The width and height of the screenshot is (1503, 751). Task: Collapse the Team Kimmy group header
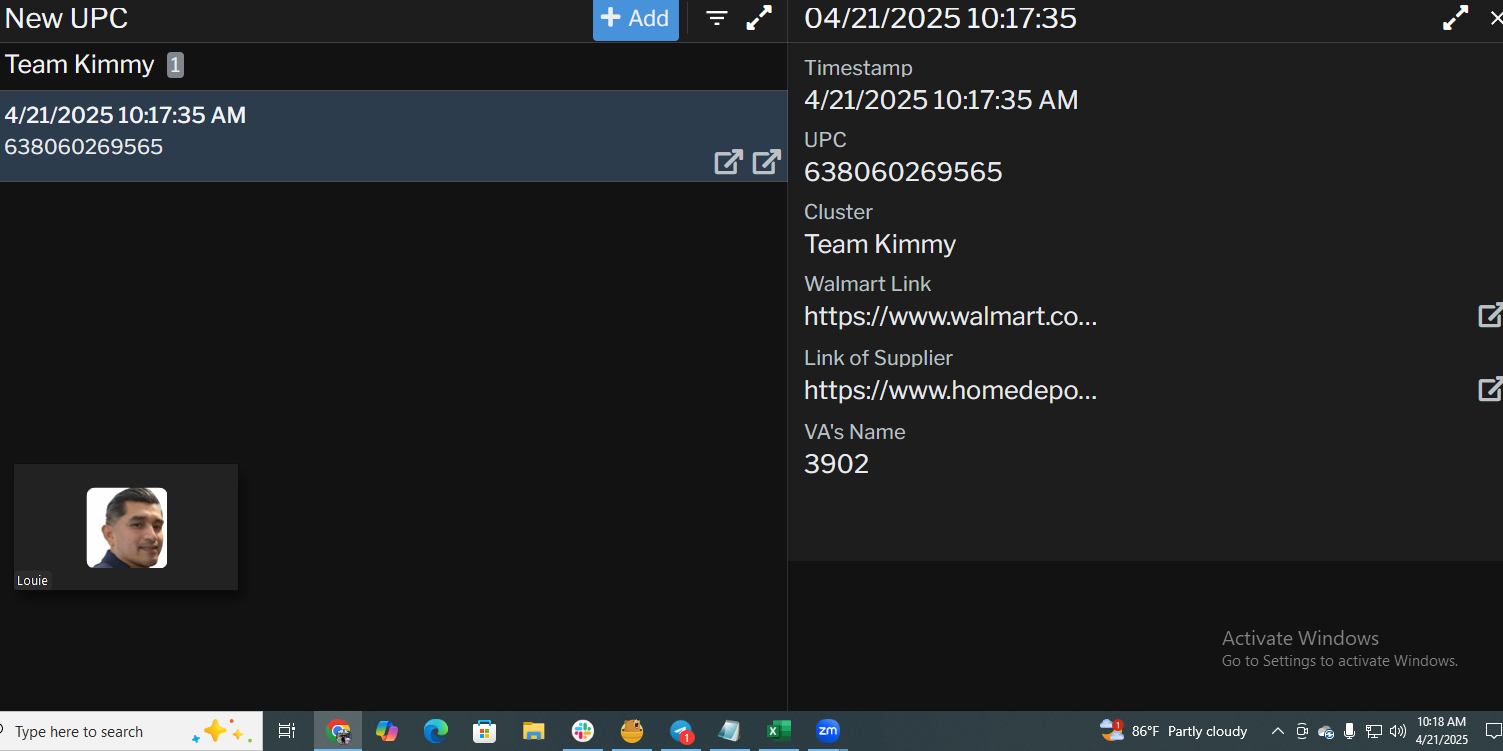(80, 66)
